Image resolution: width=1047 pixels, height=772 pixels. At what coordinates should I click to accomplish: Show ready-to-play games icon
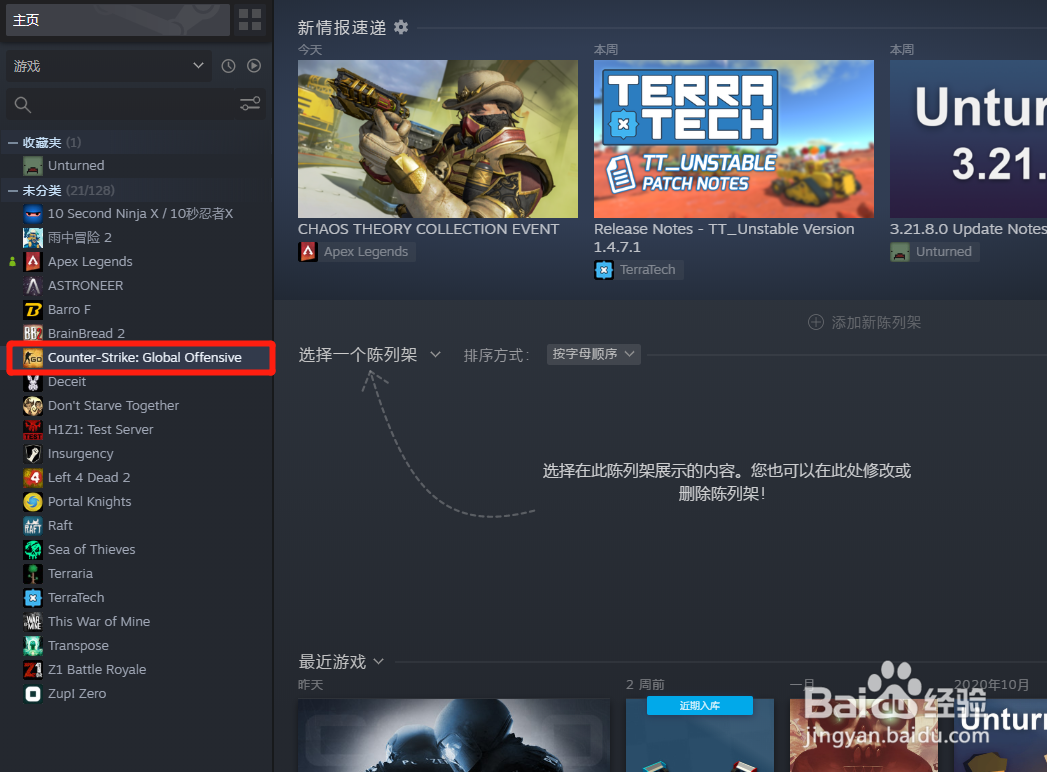(254, 65)
